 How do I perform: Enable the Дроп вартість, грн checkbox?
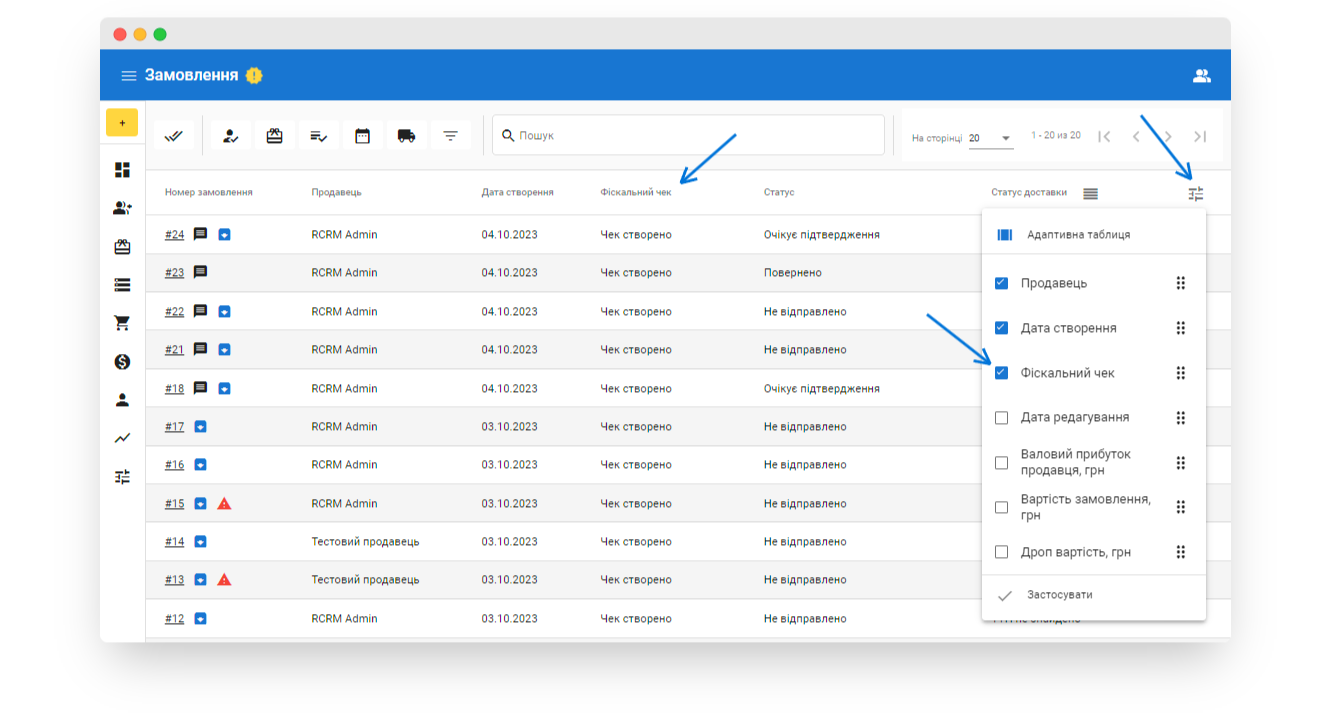1001,552
